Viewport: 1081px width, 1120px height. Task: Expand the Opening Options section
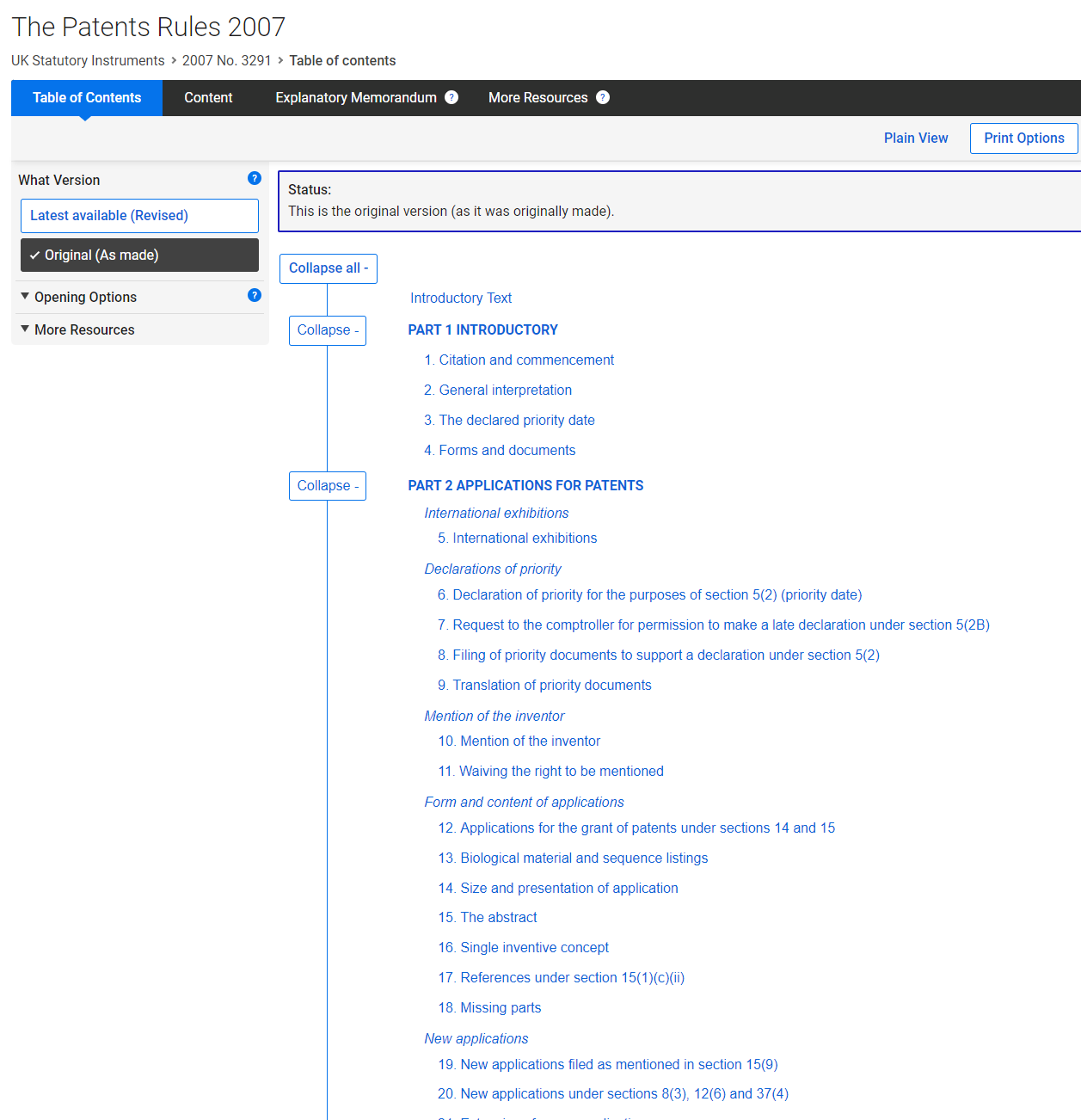coord(85,298)
